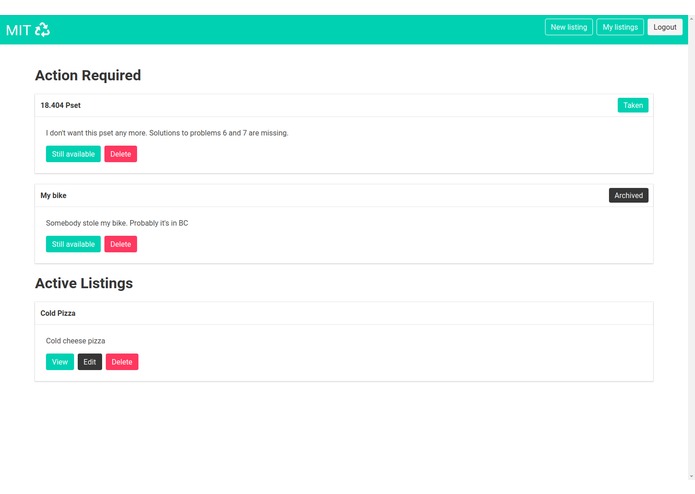695x494 pixels.
Task: Open the New listing page
Action: pos(569,27)
